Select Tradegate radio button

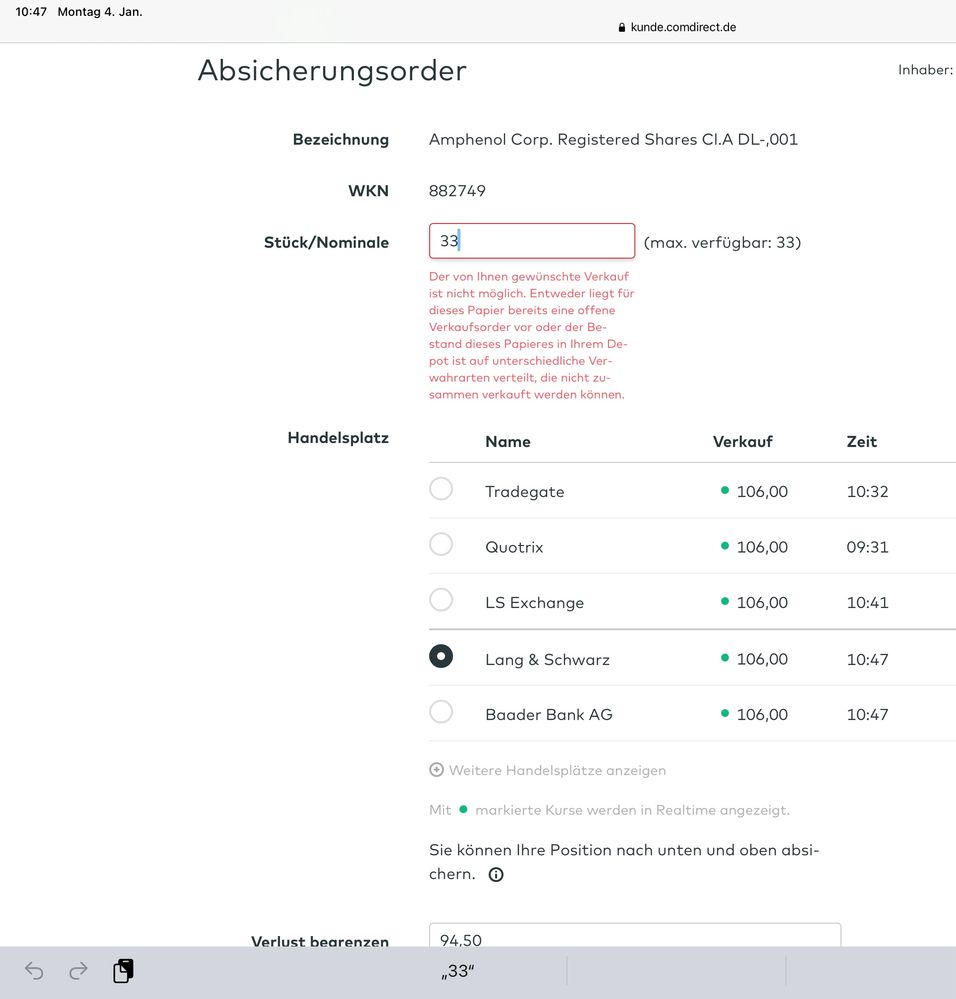pos(441,489)
